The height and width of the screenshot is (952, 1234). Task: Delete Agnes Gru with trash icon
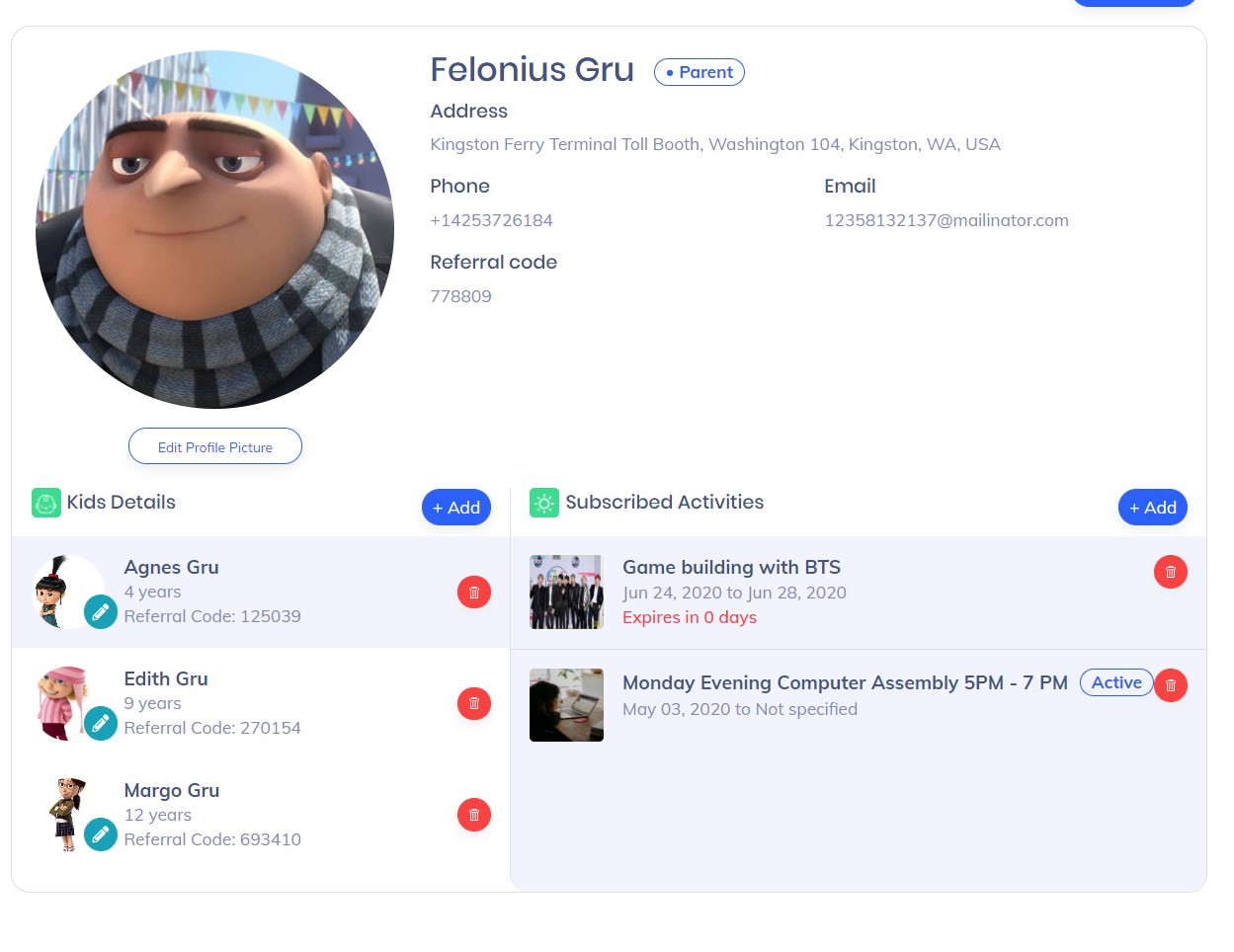[474, 593]
